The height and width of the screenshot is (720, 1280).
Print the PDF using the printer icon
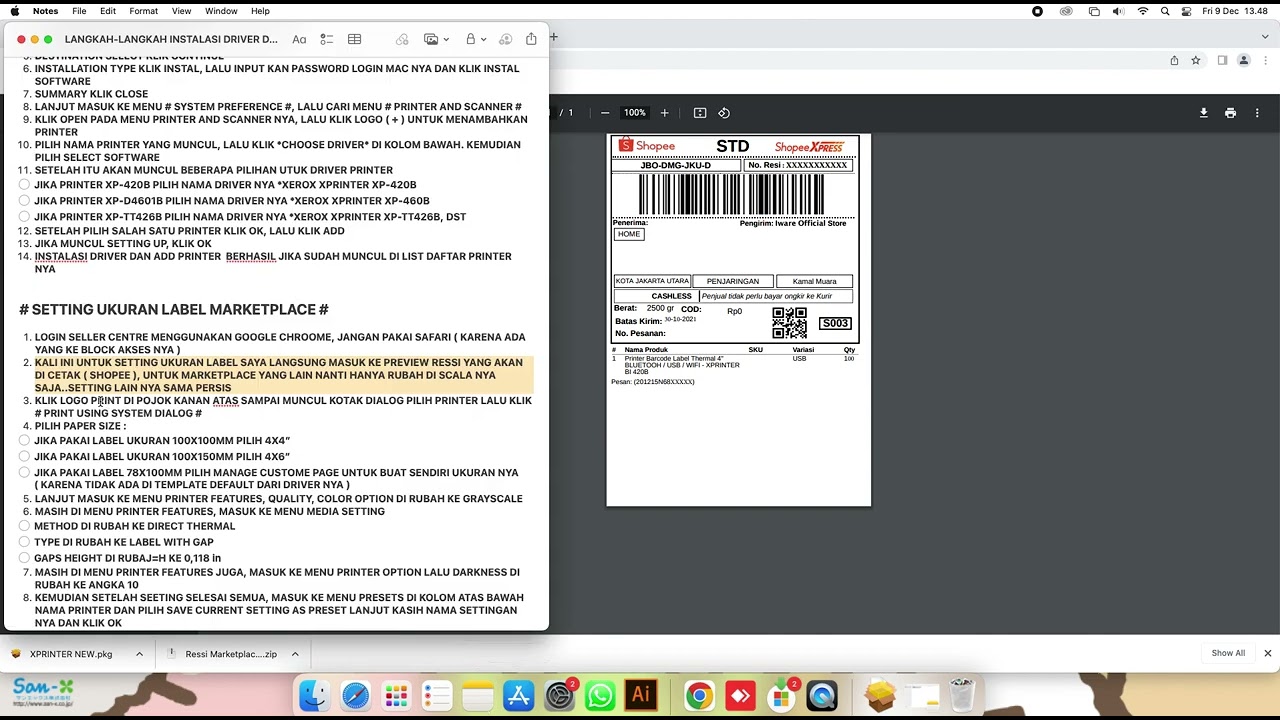pyautogui.click(x=1230, y=113)
